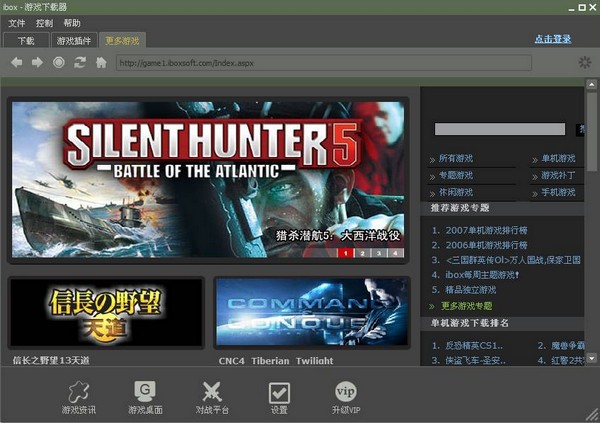Image resolution: width=600 pixels, height=423 pixels.
Task: Open the 三国群英传Ol topic link
Action: 513,260
